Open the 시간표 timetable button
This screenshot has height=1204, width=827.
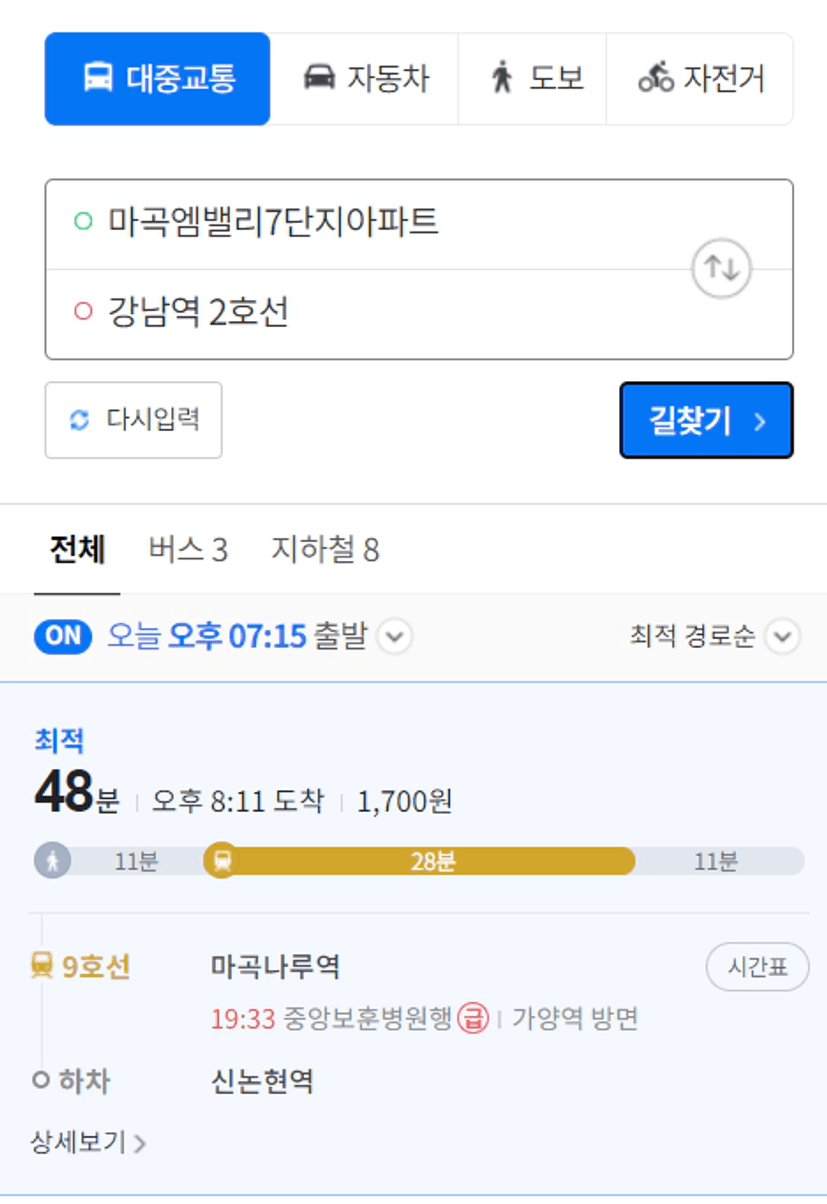[x=757, y=967]
